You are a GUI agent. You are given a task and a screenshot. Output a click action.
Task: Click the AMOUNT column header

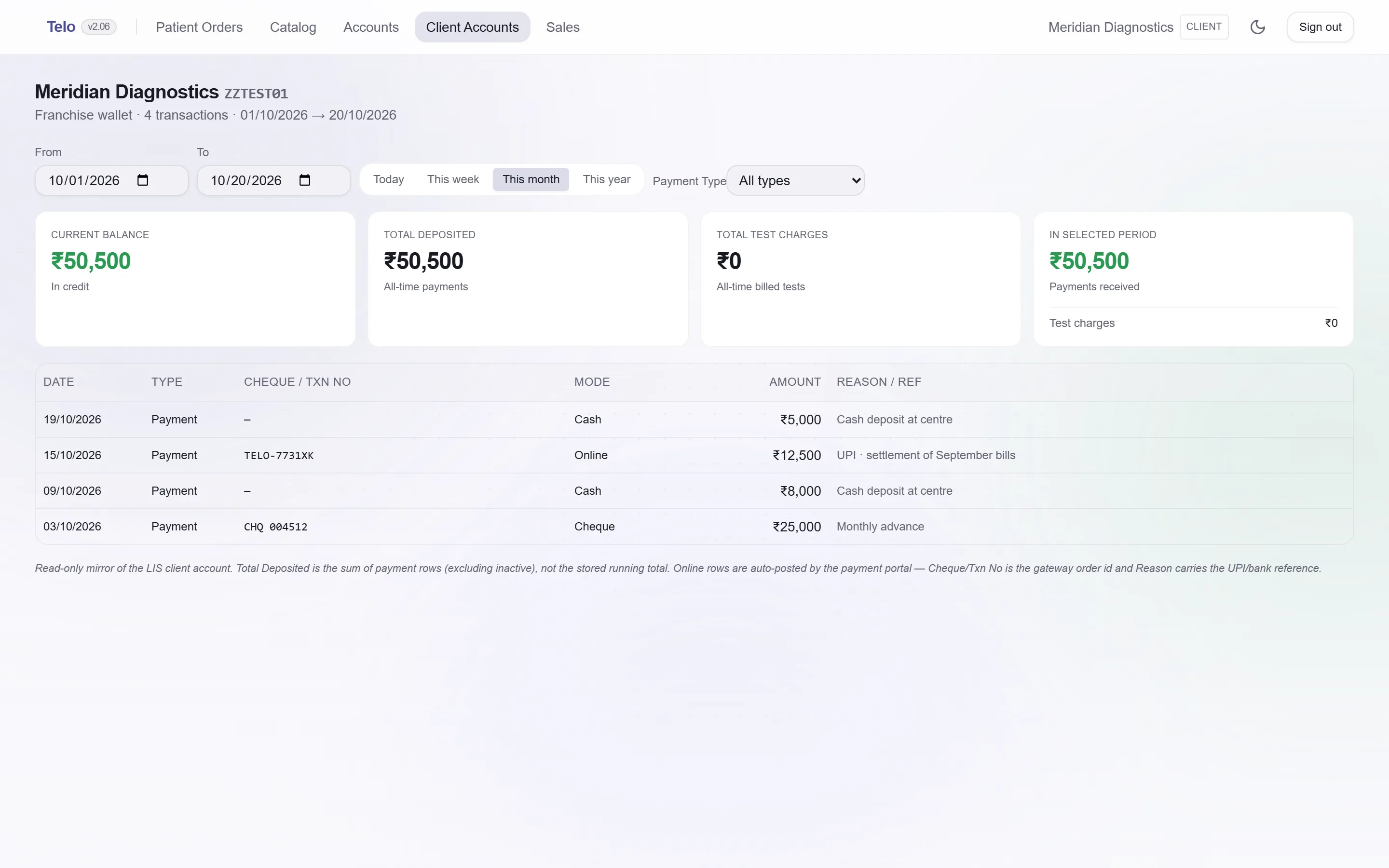794,382
